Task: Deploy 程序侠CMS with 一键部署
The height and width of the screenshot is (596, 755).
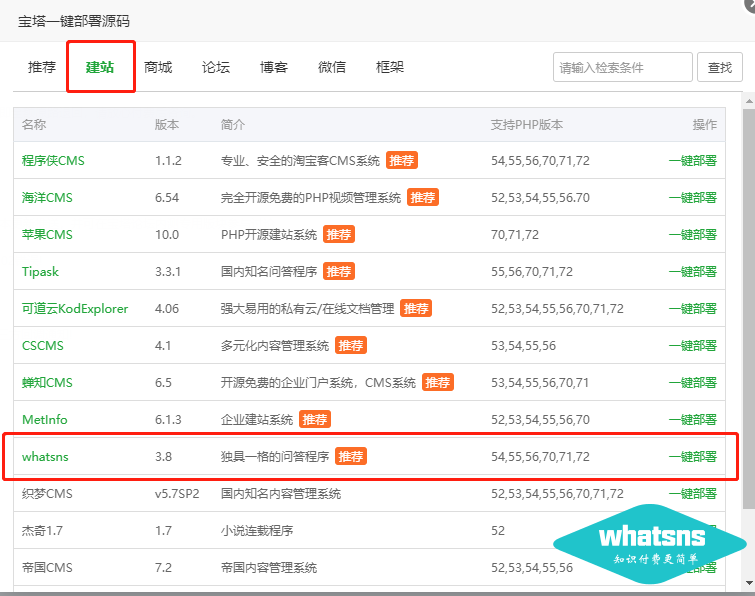Action: [692, 161]
